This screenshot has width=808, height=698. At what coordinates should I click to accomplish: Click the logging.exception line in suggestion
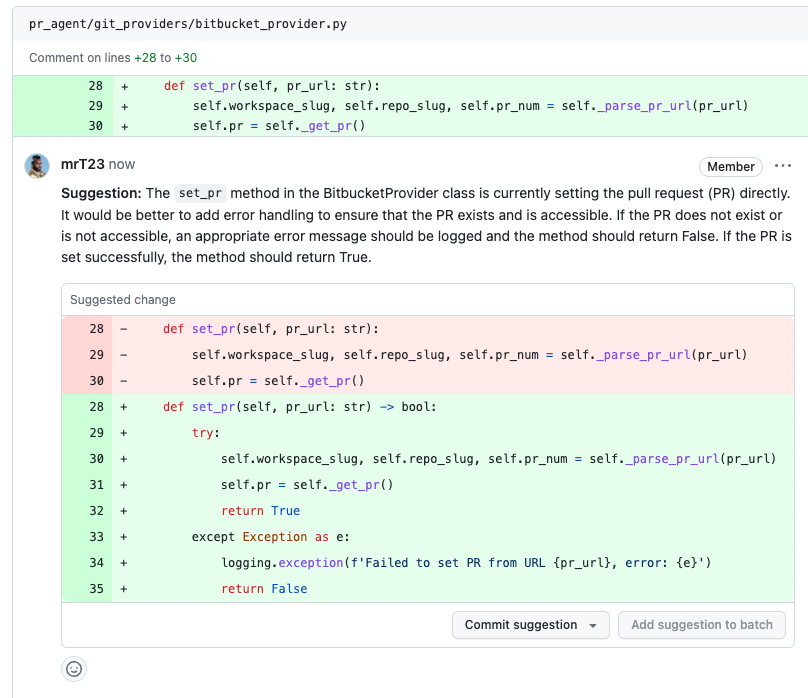coord(465,563)
